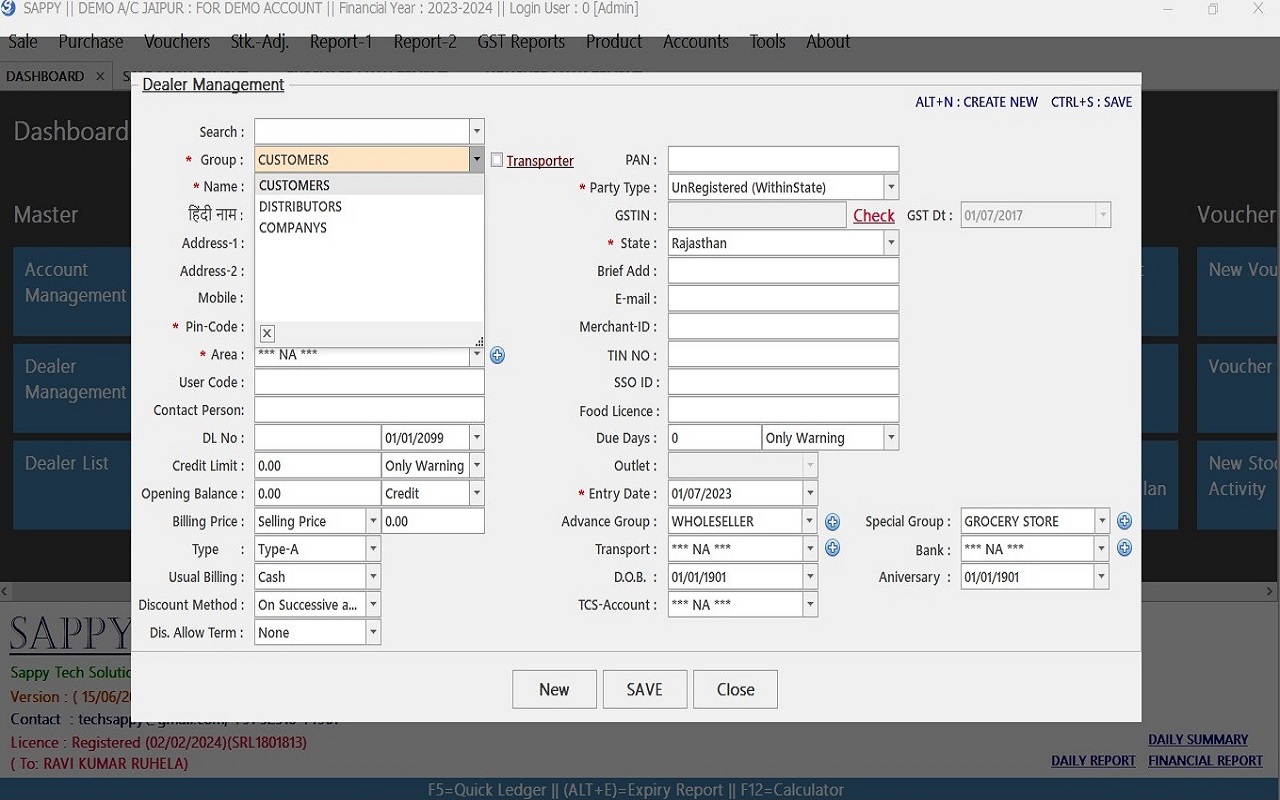Expand the Billing Price dropdown
This screenshot has width=1280, height=800.
[373, 521]
